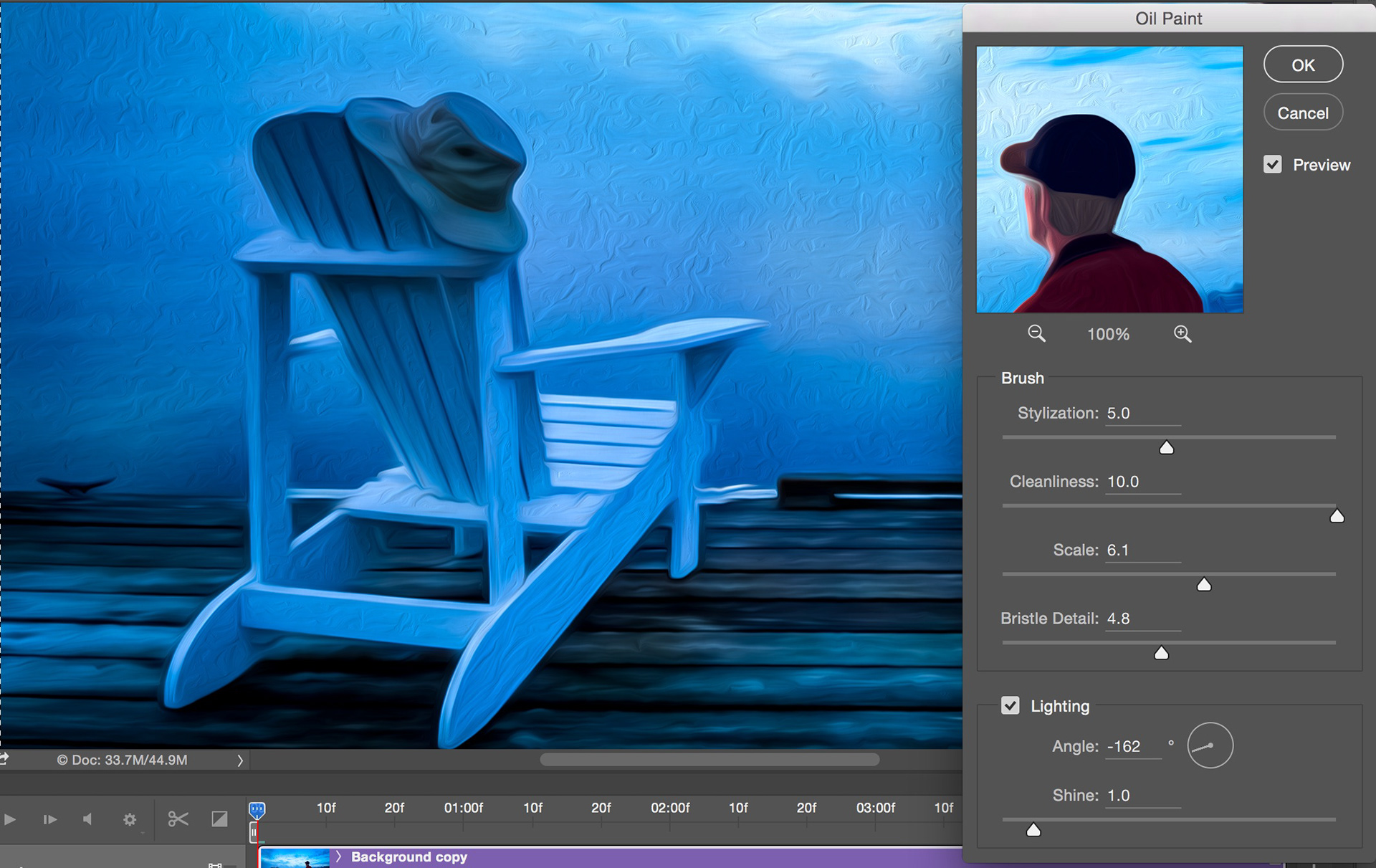Click the share icon in status bar
This screenshot has height=868, width=1376.
point(4,758)
